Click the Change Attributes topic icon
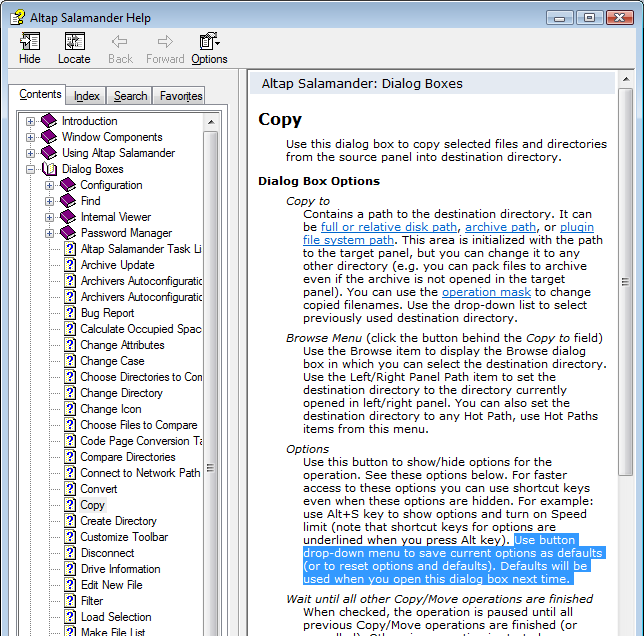 pyautogui.click(x=70, y=345)
